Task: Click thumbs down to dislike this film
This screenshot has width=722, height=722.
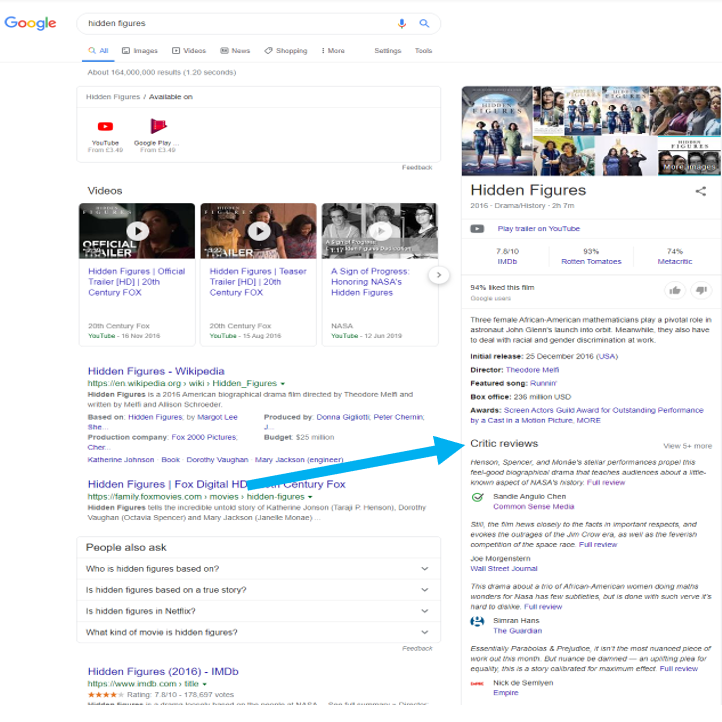Action: [701, 290]
